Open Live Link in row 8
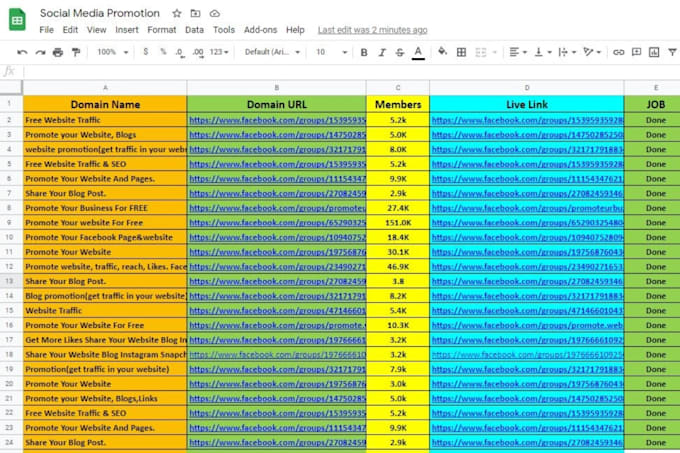Screen dimensions: 680x453 coord(527,208)
